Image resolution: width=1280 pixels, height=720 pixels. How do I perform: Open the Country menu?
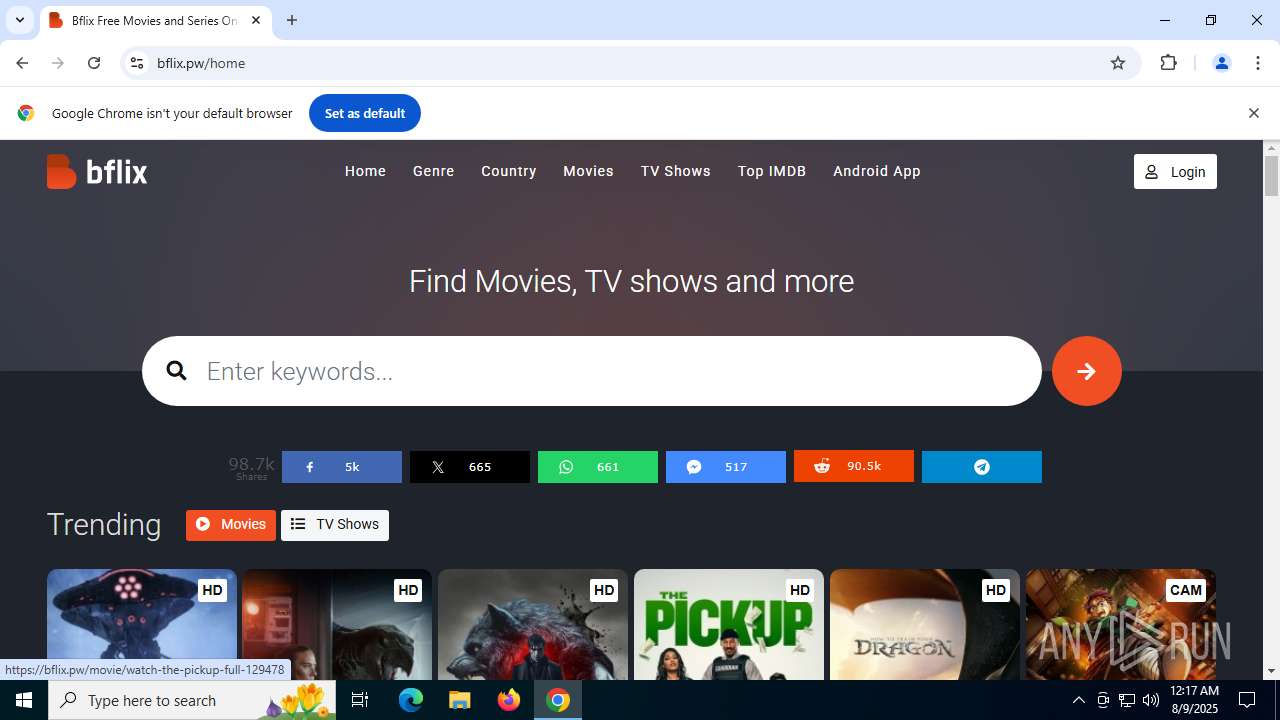click(x=508, y=171)
